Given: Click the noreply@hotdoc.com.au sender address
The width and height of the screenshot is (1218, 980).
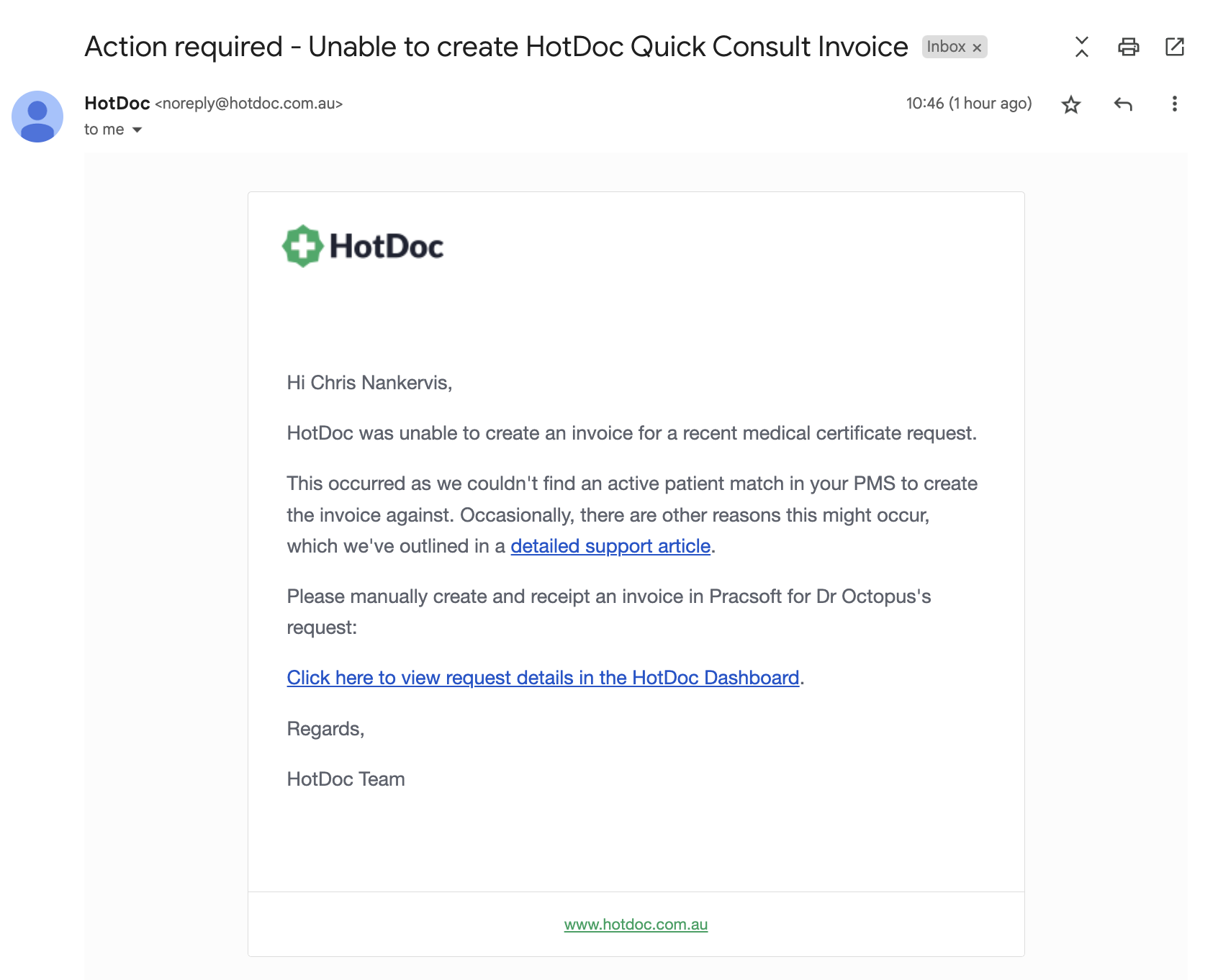Looking at the screenshot, I should 249,104.
